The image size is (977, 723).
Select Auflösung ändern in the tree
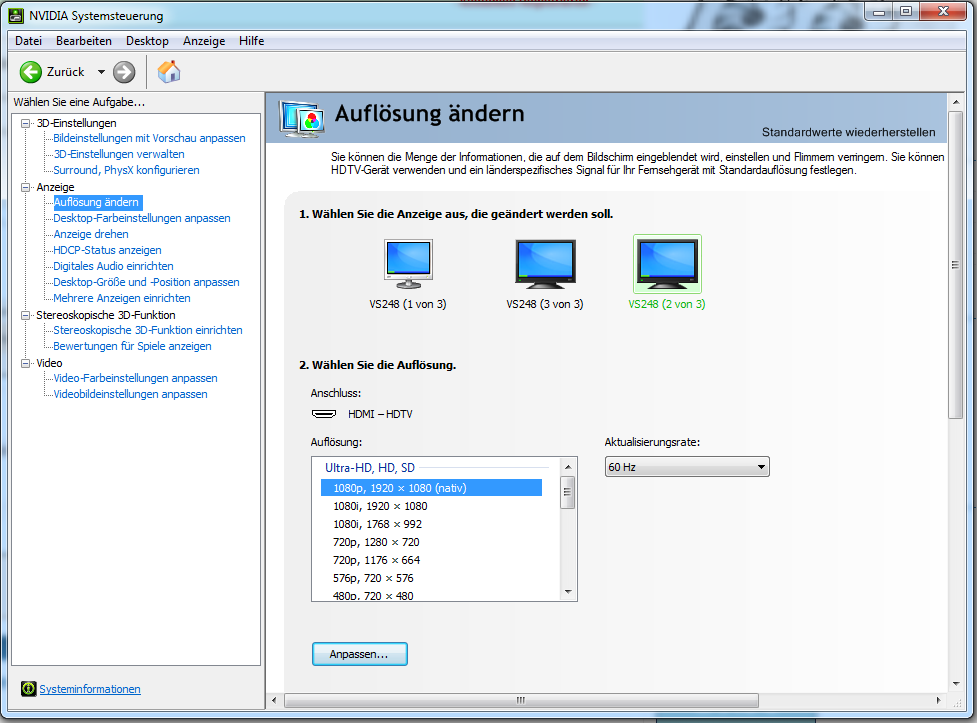coord(97,203)
